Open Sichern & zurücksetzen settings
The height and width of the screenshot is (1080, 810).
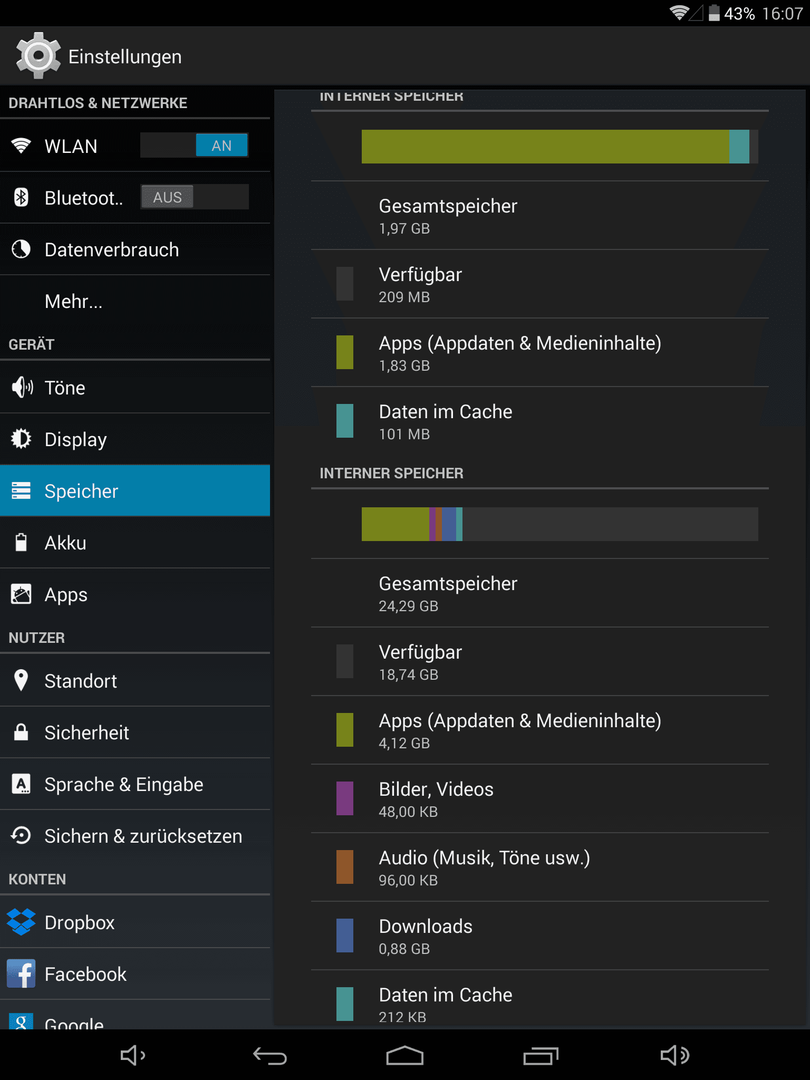click(x=135, y=835)
